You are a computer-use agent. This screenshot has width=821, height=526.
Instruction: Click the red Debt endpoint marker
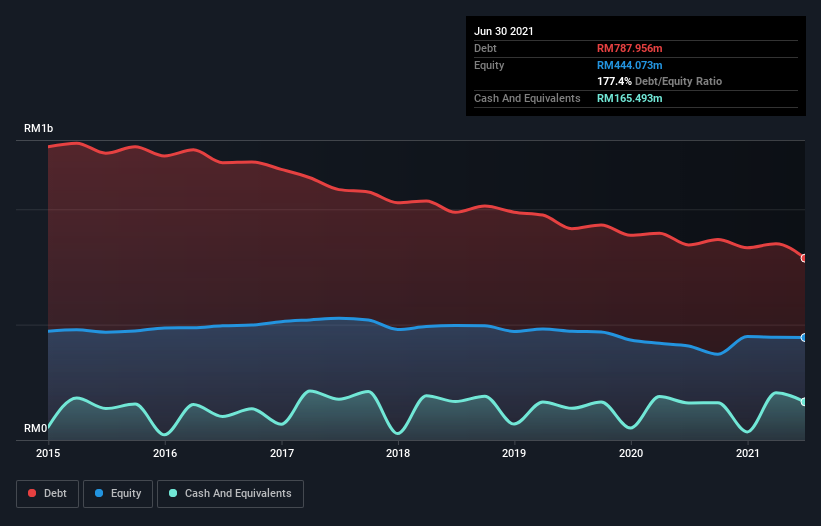[x=804, y=258]
